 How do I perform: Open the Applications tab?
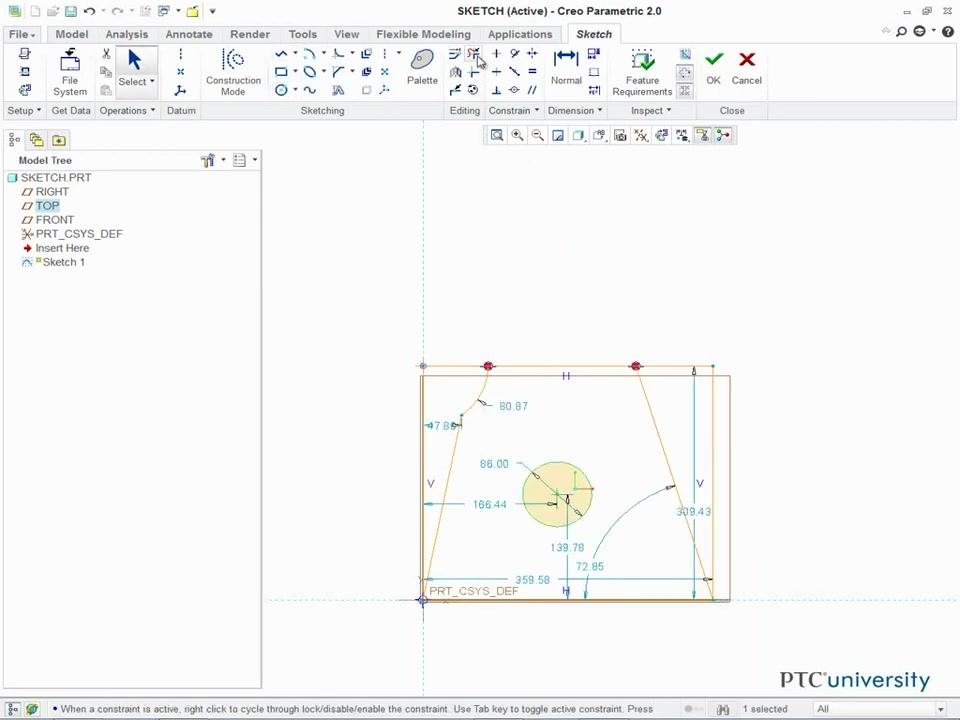520,34
